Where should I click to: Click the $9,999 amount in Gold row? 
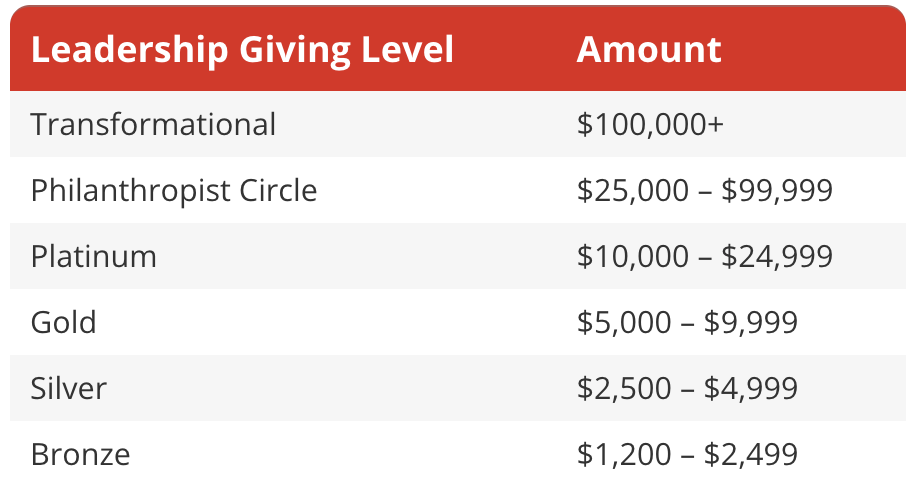point(751,322)
